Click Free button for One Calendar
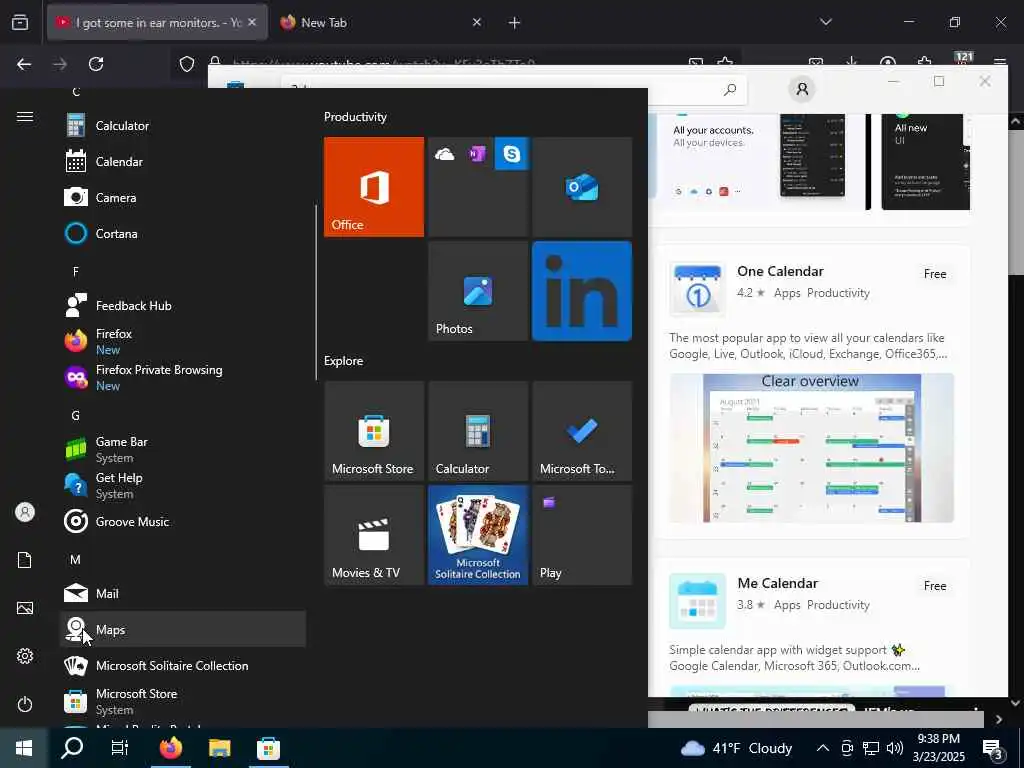Image resolution: width=1024 pixels, height=768 pixels. 935,274
